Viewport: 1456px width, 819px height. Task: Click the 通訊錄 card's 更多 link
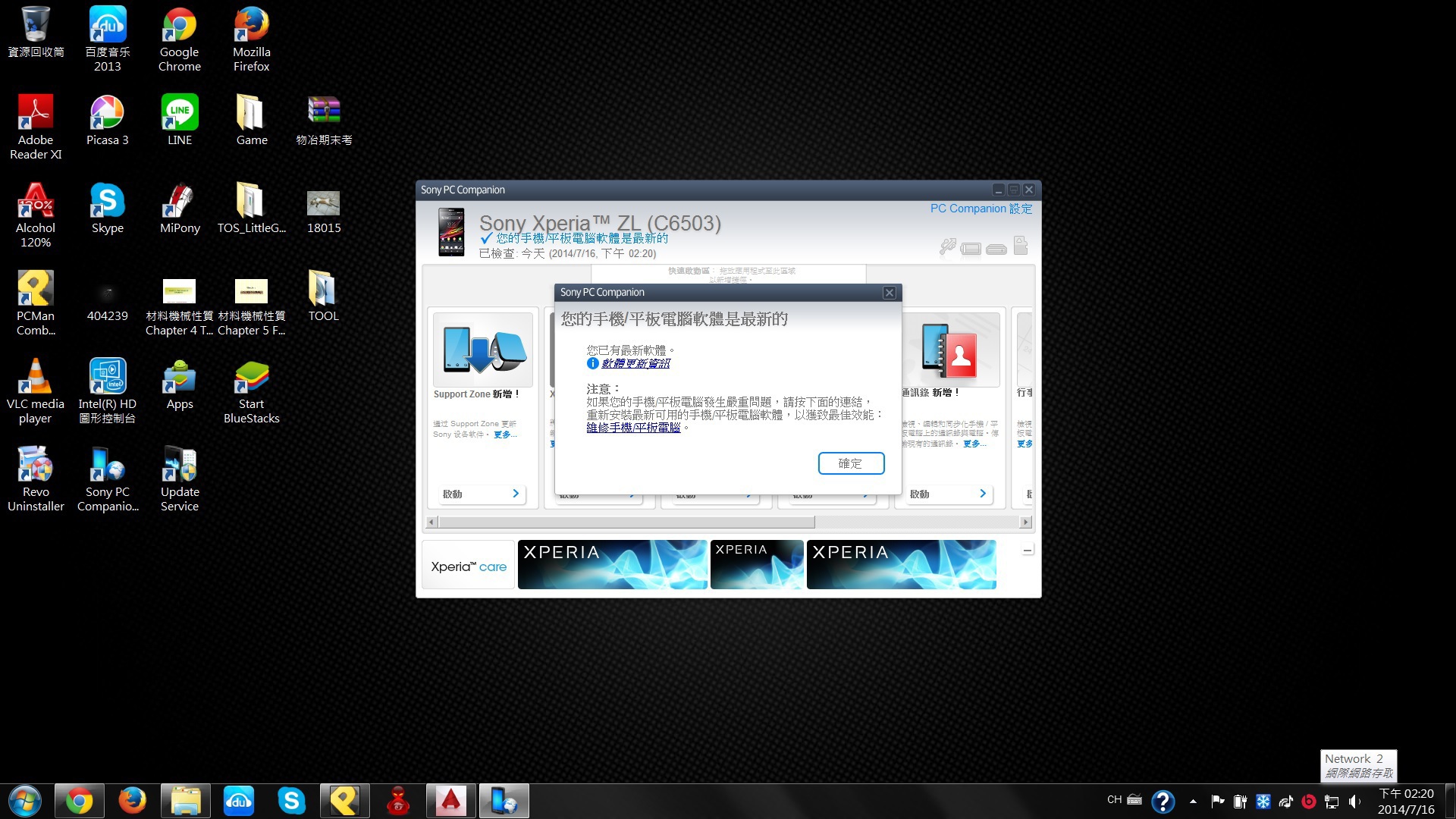[974, 444]
